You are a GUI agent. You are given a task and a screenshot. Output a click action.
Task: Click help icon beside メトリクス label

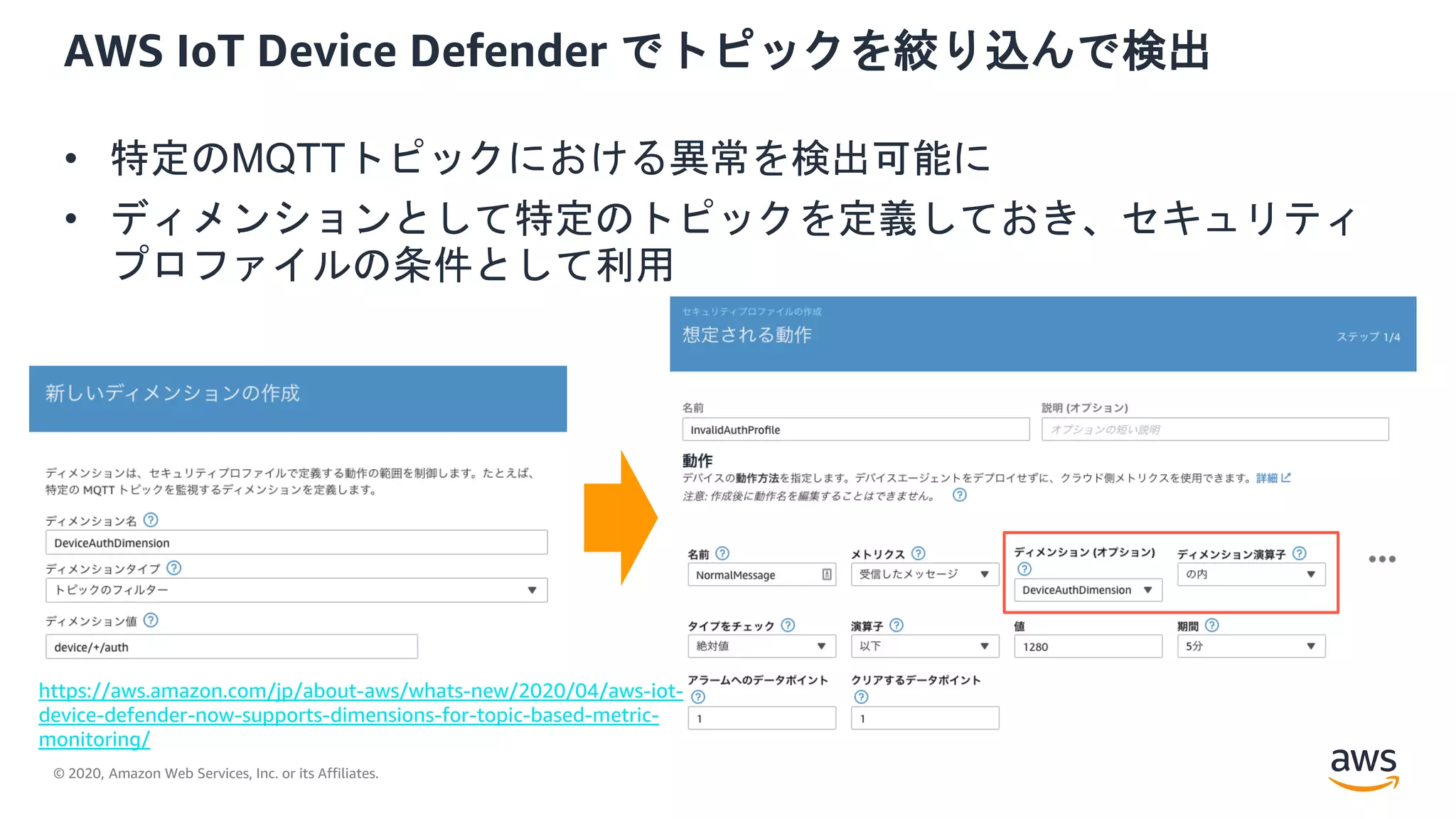click(918, 553)
